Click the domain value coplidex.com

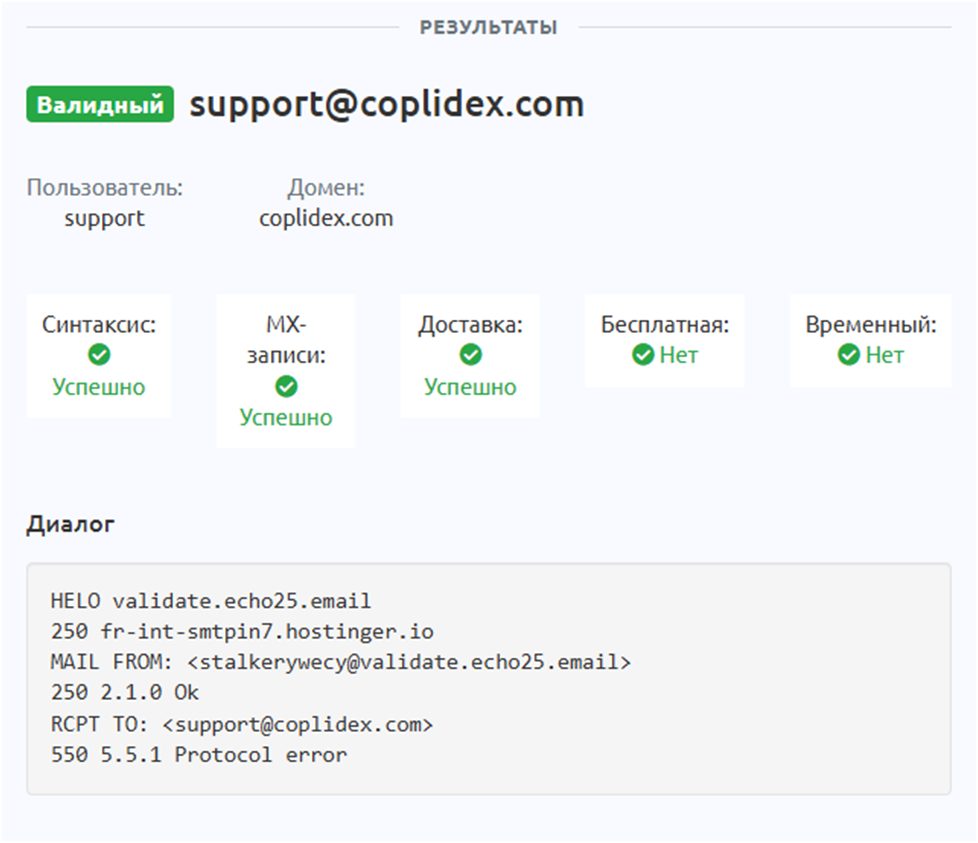click(x=326, y=218)
